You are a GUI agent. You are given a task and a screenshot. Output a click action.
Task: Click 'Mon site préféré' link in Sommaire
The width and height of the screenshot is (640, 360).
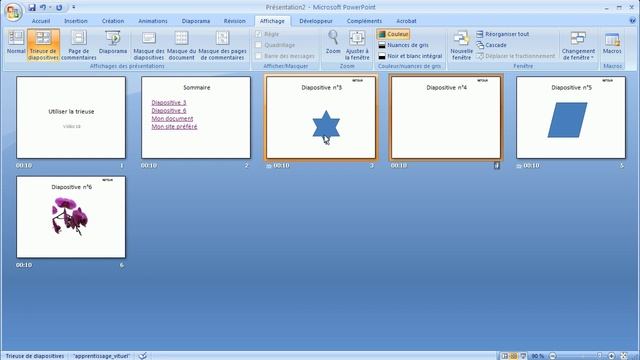[174, 127]
